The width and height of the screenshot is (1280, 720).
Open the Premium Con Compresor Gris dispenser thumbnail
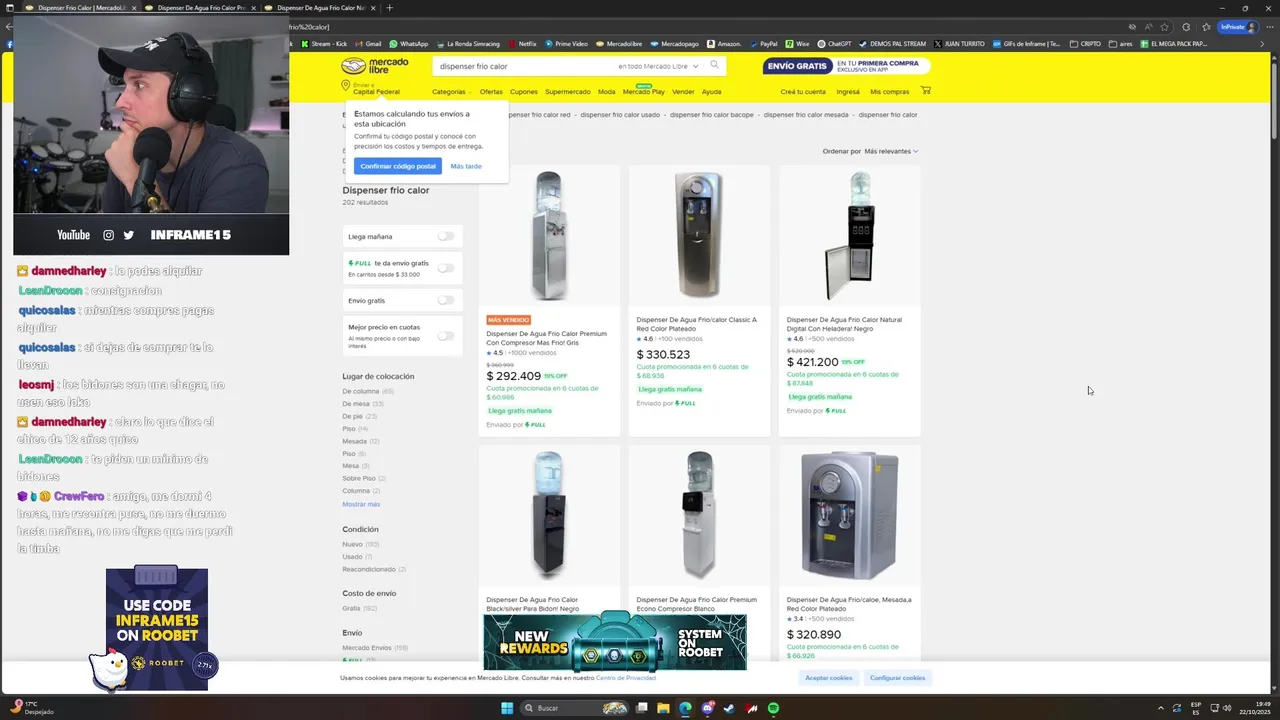[x=549, y=237]
